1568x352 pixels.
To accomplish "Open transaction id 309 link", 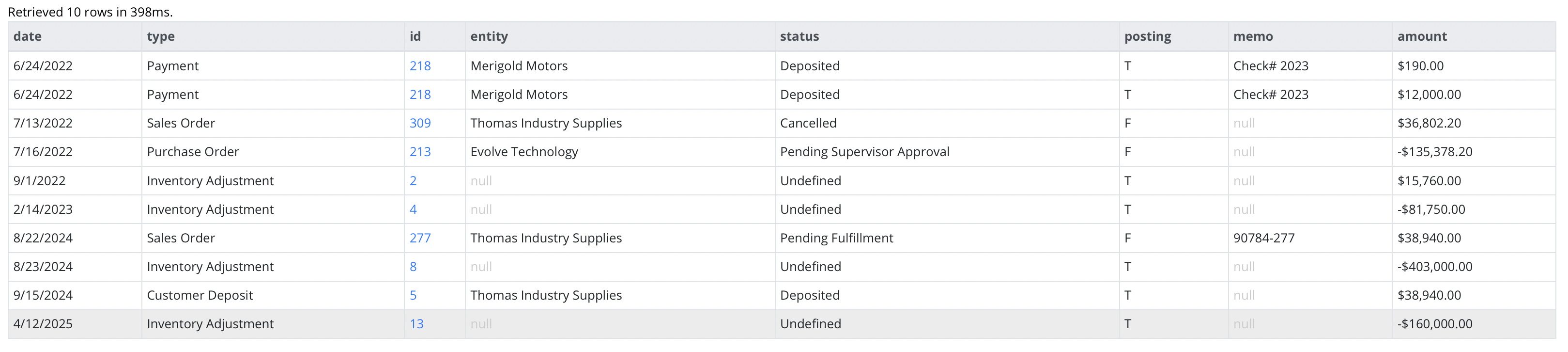I will pyautogui.click(x=420, y=123).
